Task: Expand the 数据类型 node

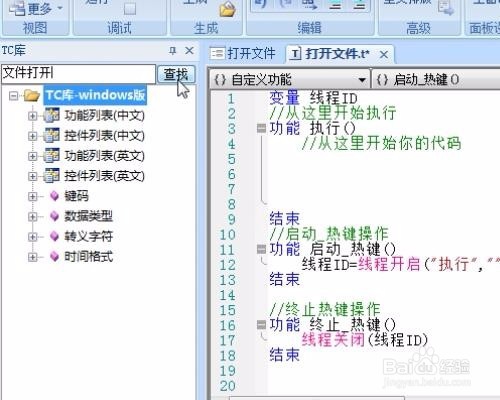Action: point(32,217)
